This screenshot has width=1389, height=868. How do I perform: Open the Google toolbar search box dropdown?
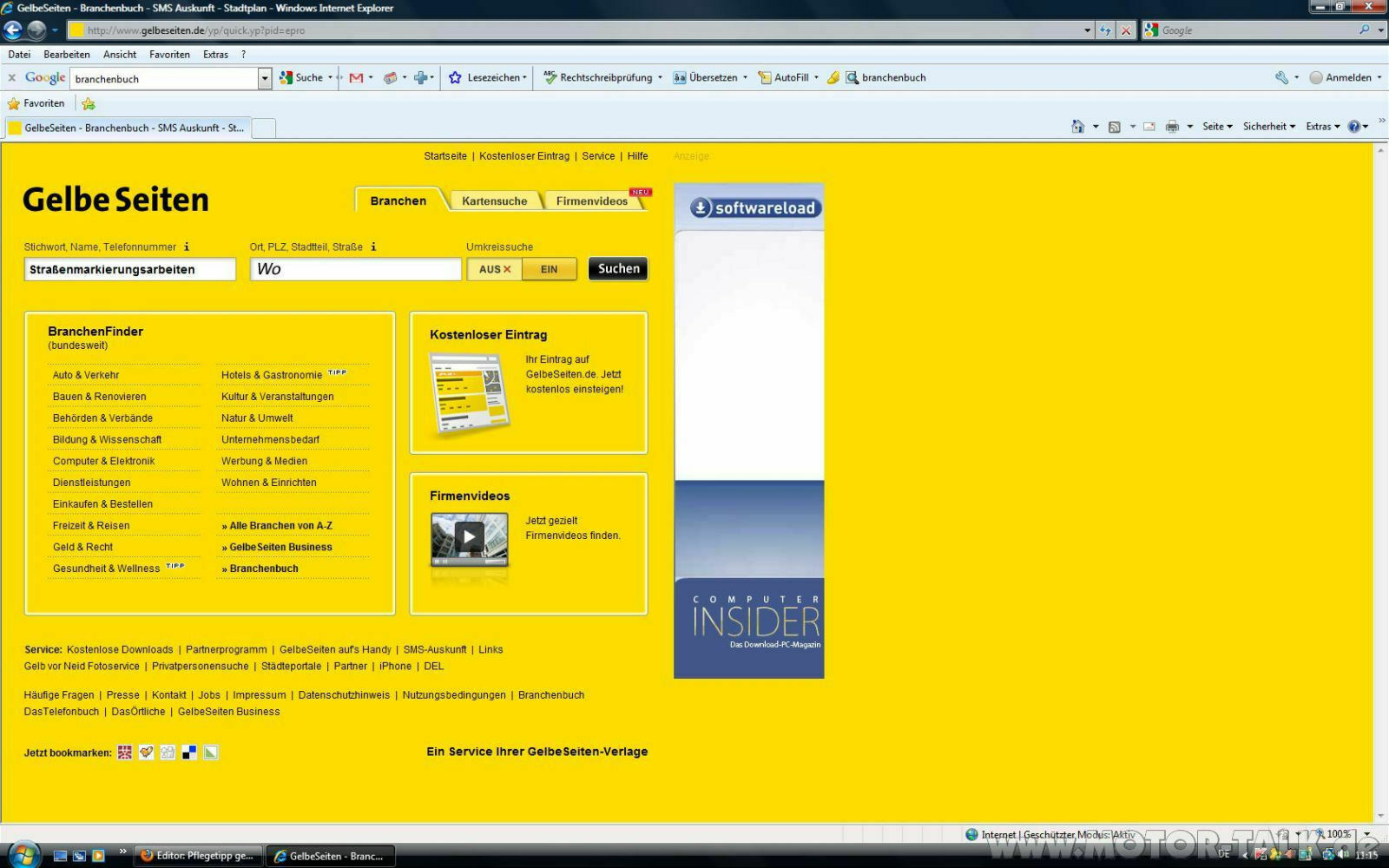point(265,78)
